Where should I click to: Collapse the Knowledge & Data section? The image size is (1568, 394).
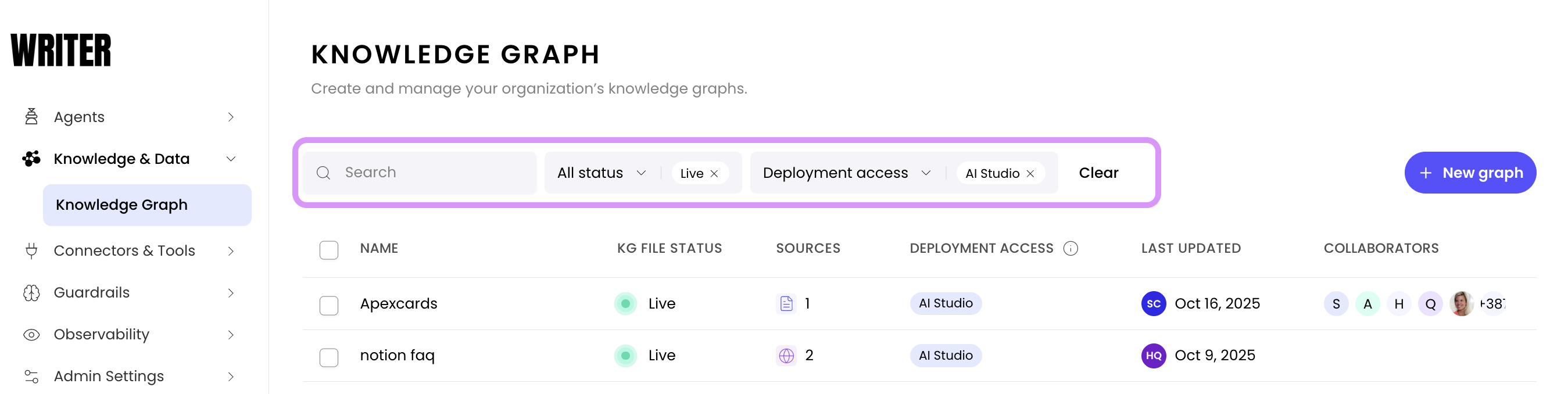coord(231,159)
